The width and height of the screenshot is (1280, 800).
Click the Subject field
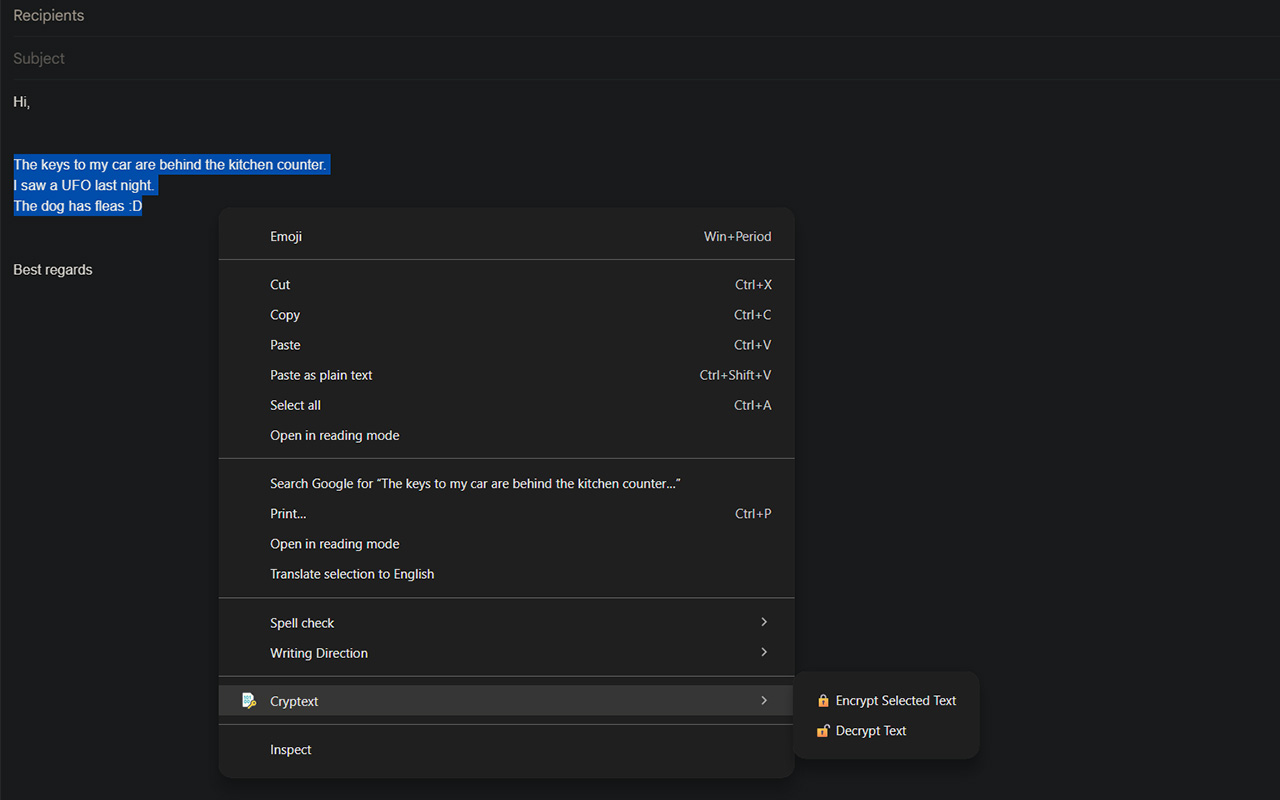point(640,58)
